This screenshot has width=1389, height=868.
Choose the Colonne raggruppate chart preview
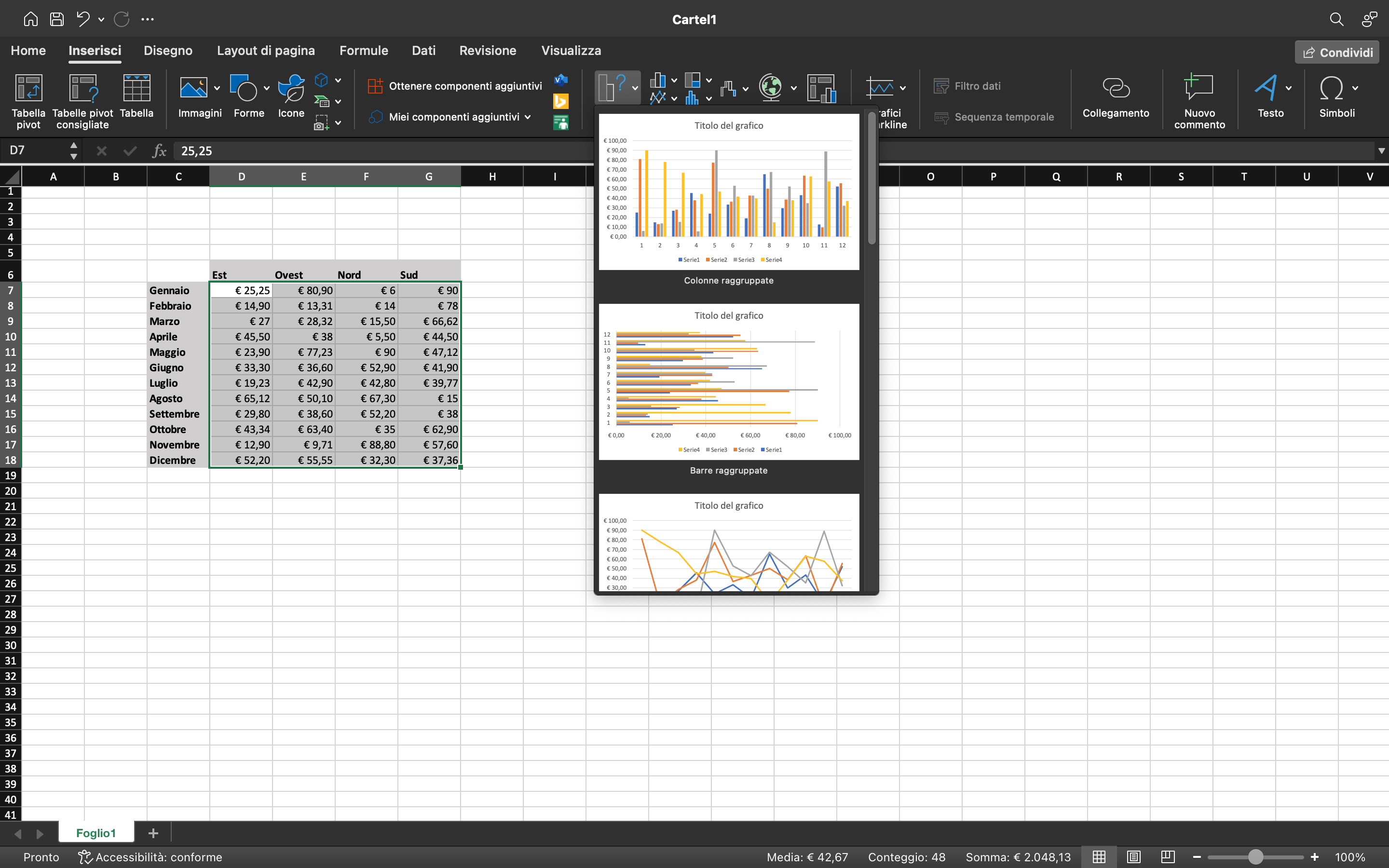click(x=728, y=190)
